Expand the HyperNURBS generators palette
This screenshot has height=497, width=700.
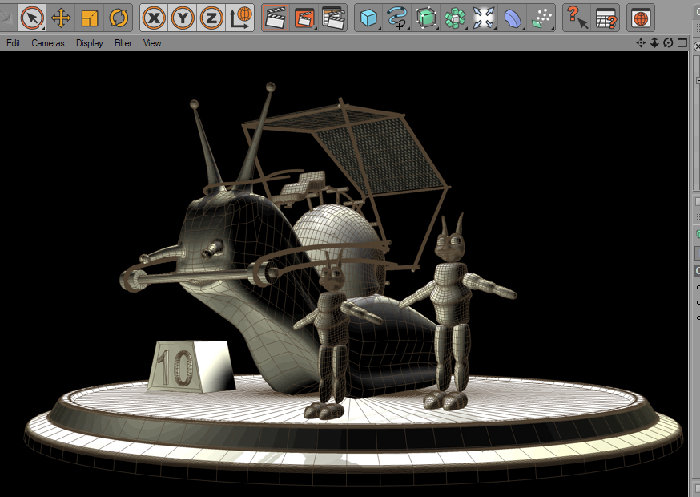tap(426, 18)
